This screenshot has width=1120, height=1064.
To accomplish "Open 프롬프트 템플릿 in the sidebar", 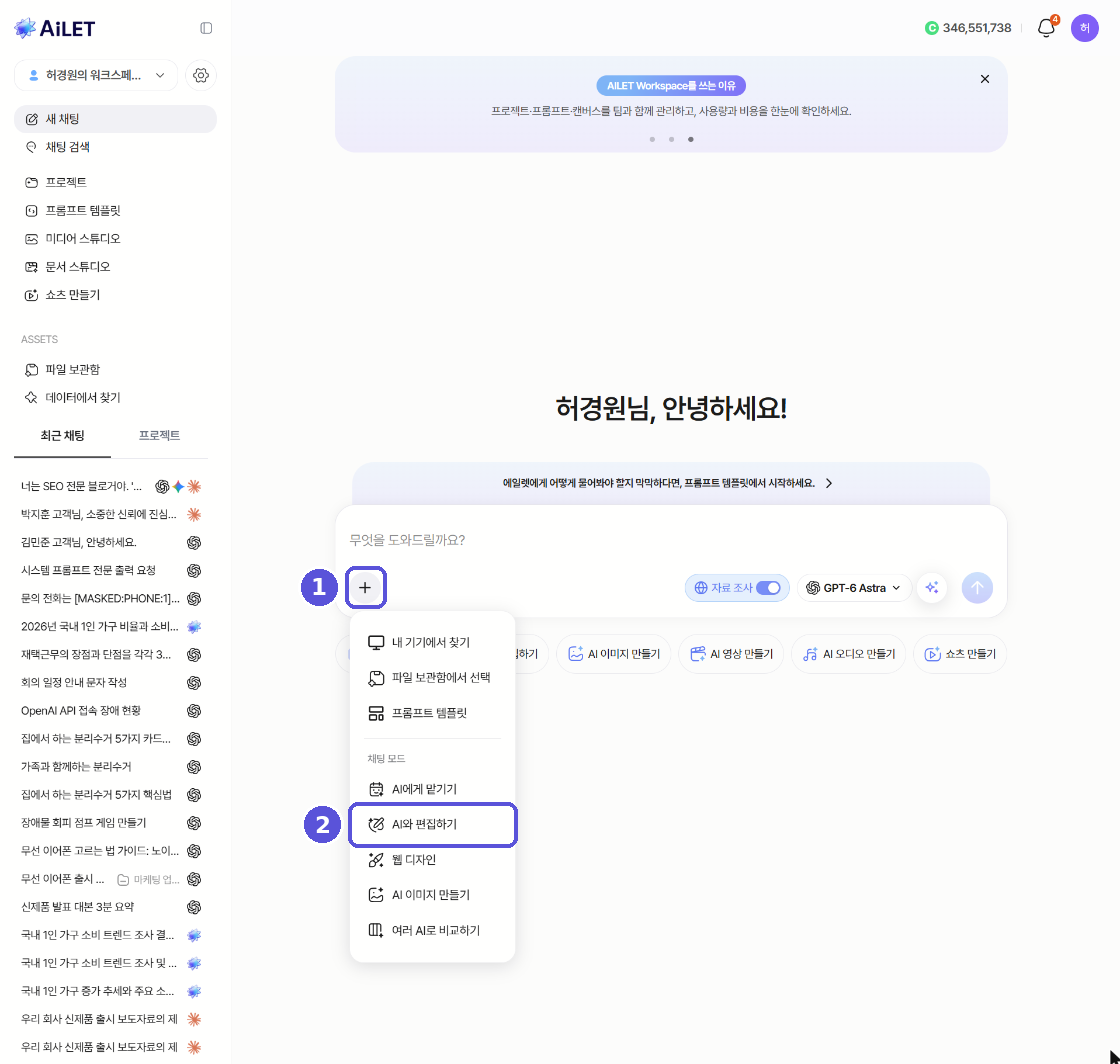I will (115, 211).
